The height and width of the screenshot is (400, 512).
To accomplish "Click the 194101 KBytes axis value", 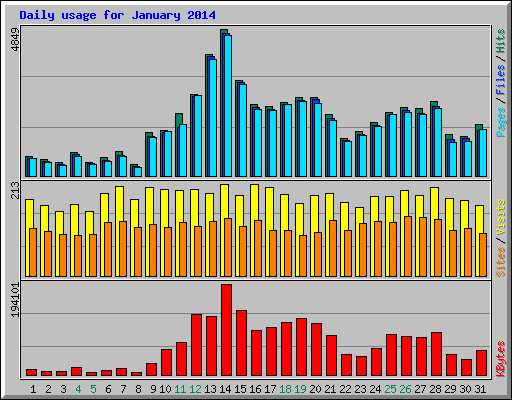I will click(x=16, y=300).
